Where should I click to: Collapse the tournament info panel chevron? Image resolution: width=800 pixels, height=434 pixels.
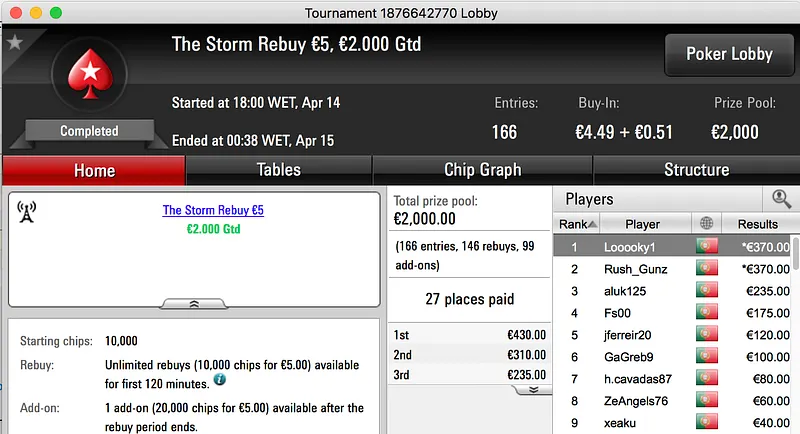click(x=194, y=302)
